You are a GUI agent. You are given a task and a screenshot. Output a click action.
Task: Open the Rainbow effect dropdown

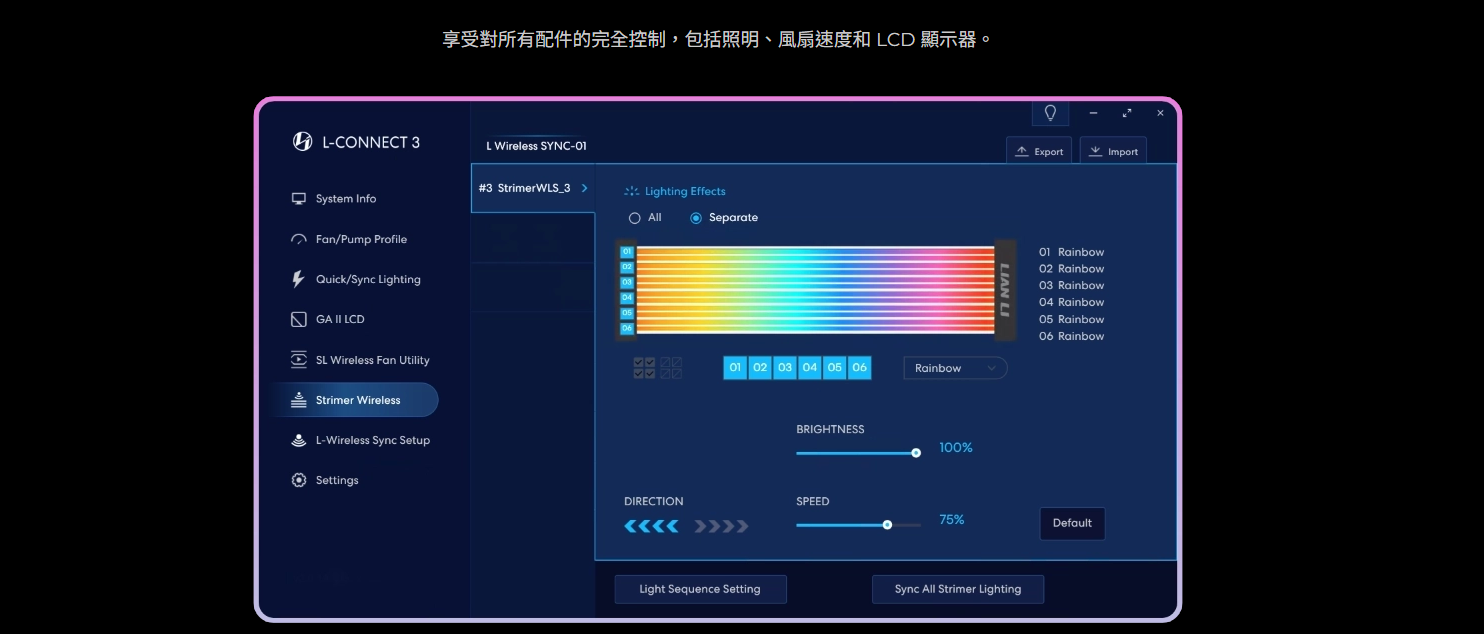pyautogui.click(x=955, y=368)
